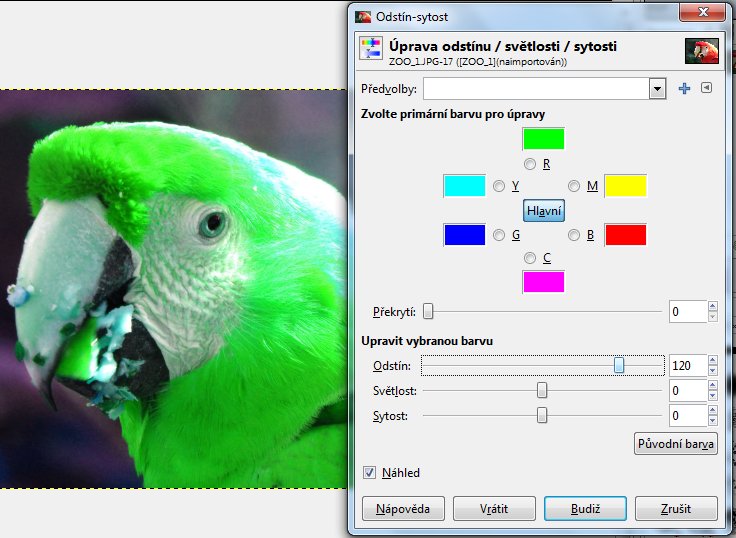Cancel with the Zrušit button
Screen dimensions: 736x538
point(676,508)
